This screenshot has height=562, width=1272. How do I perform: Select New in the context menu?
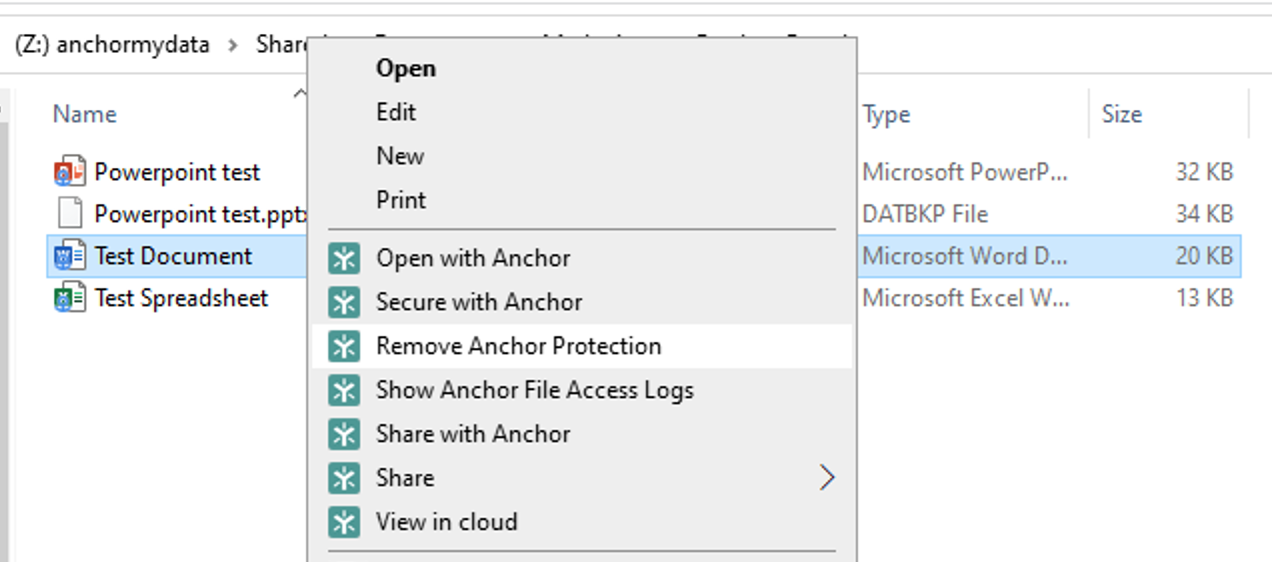[400, 156]
